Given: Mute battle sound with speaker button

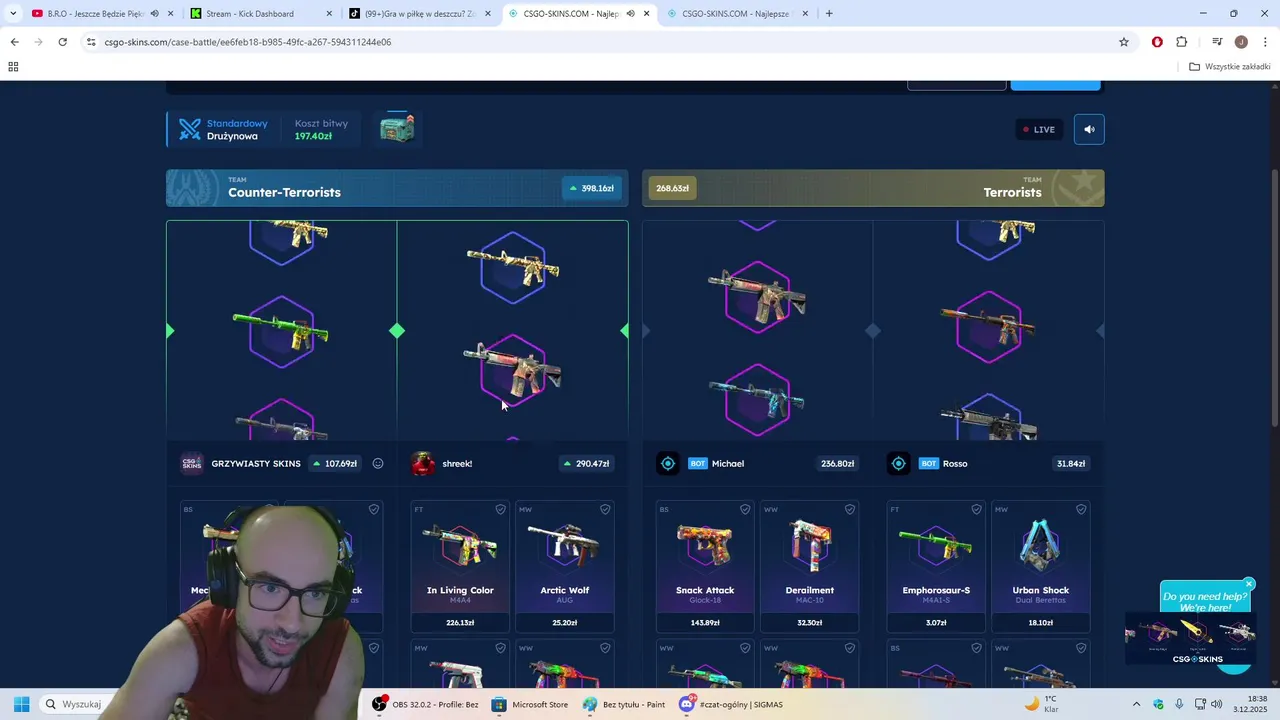Looking at the screenshot, I should pos(1089,129).
